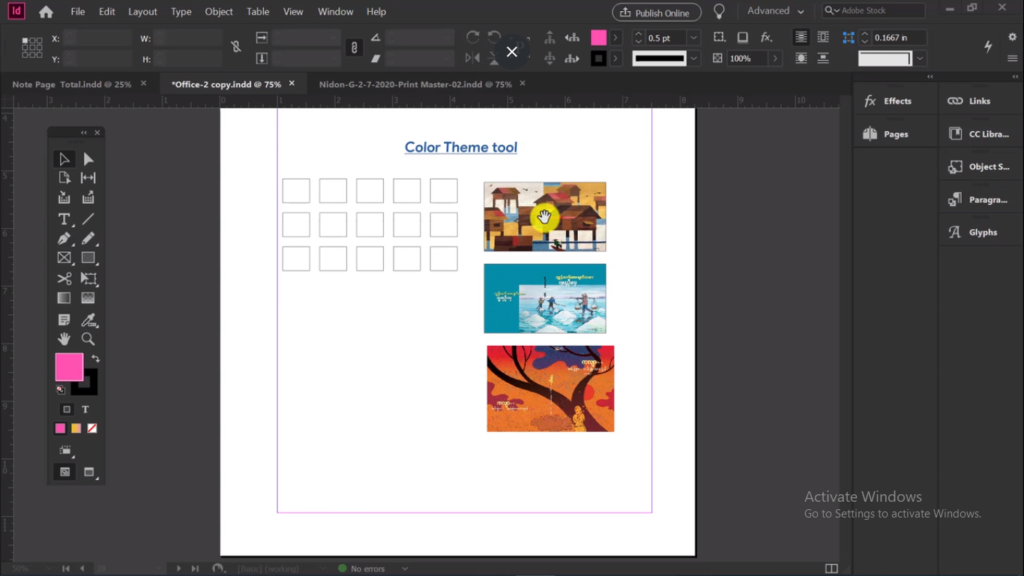Toggle formatting affects container

pos(67,409)
